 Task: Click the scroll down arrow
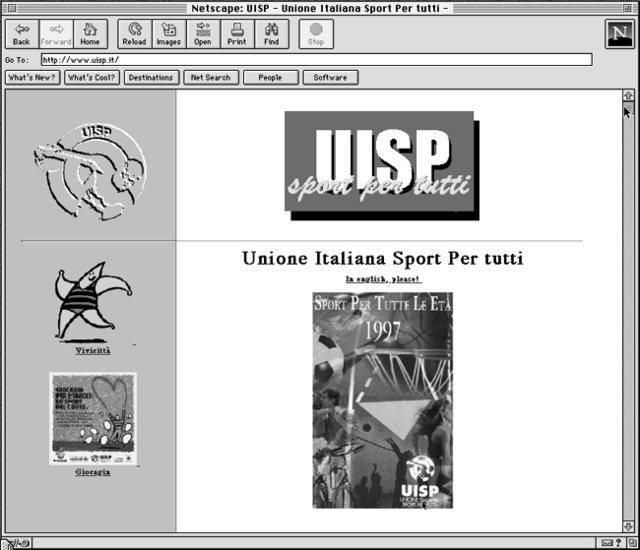(x=628, y=527)
